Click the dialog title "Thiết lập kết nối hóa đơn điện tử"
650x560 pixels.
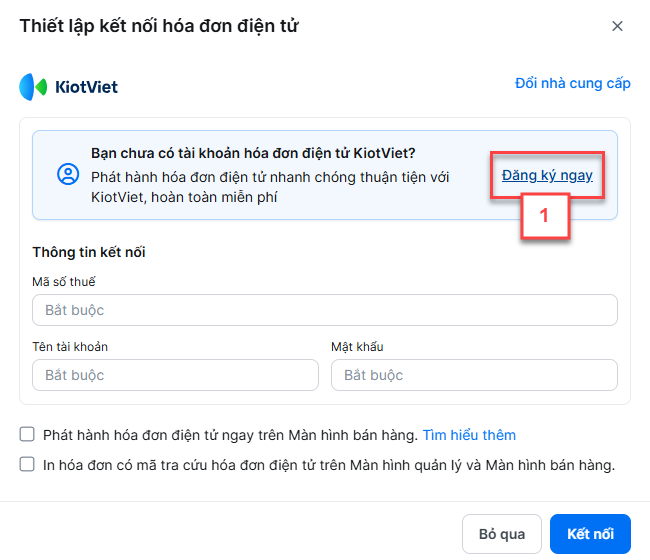(x=159, y=26)
